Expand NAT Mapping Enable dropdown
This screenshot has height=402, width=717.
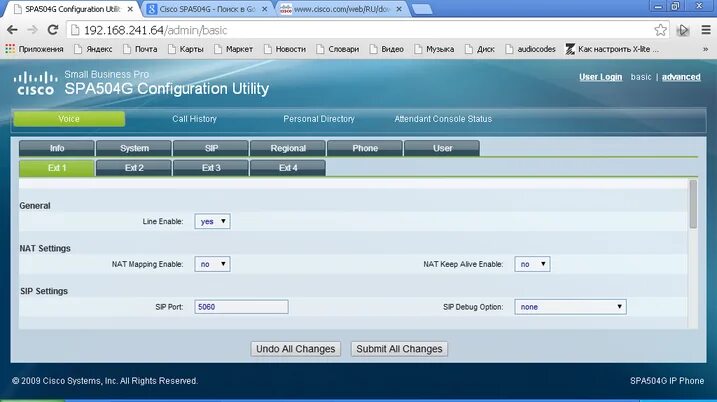212,264
